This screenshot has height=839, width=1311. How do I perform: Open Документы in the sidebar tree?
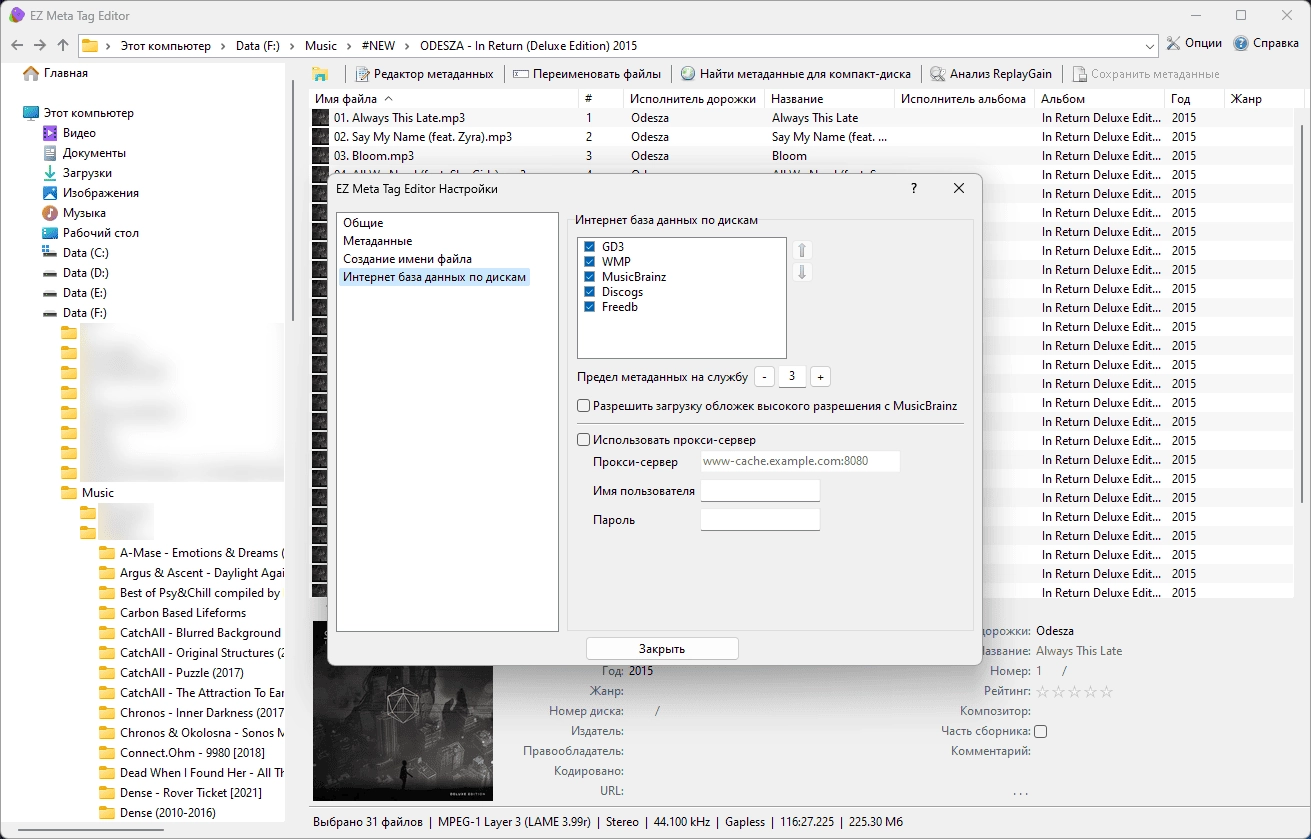coord(93,153)
